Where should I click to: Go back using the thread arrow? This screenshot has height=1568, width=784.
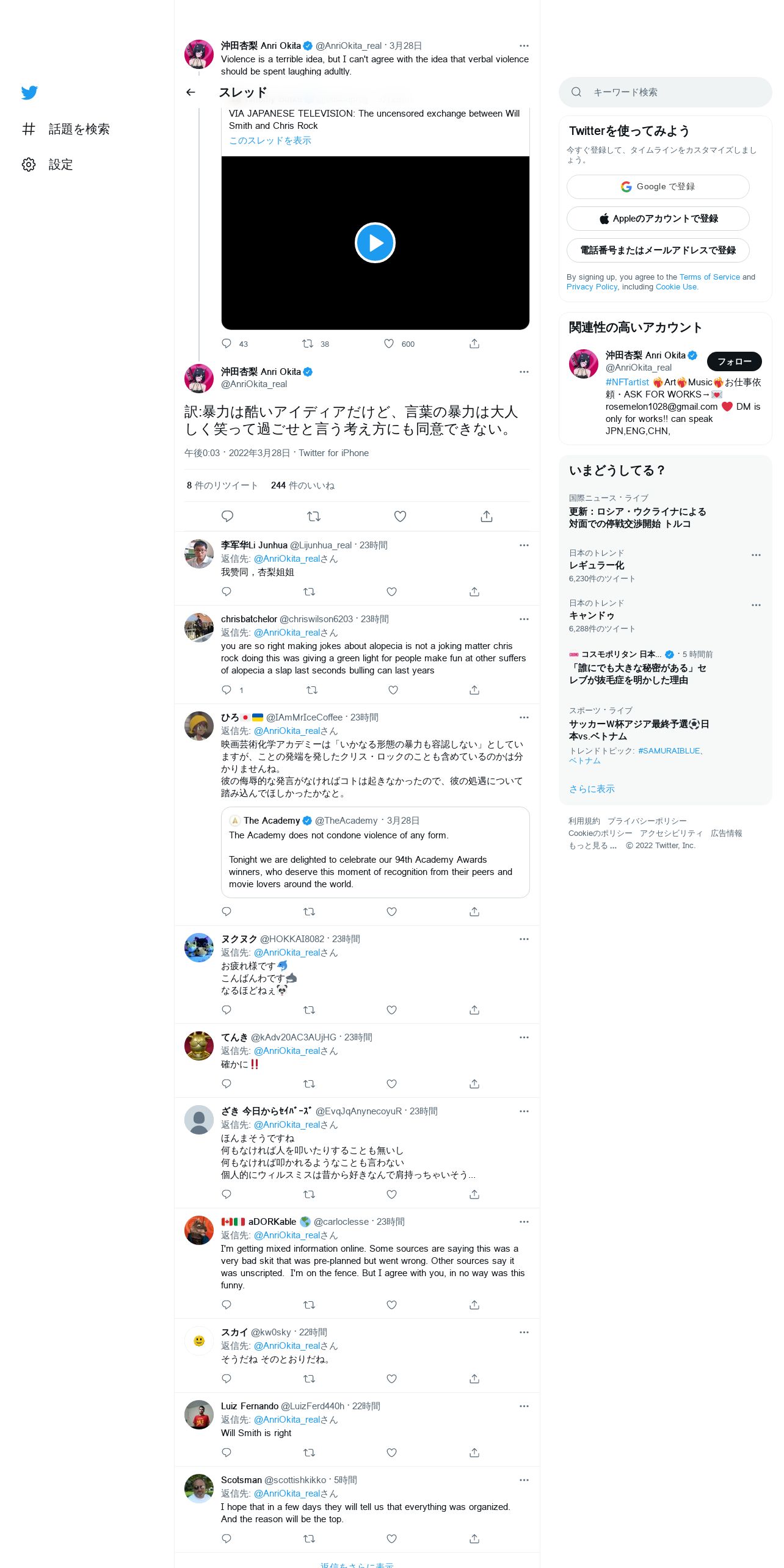tap(191, 92)
